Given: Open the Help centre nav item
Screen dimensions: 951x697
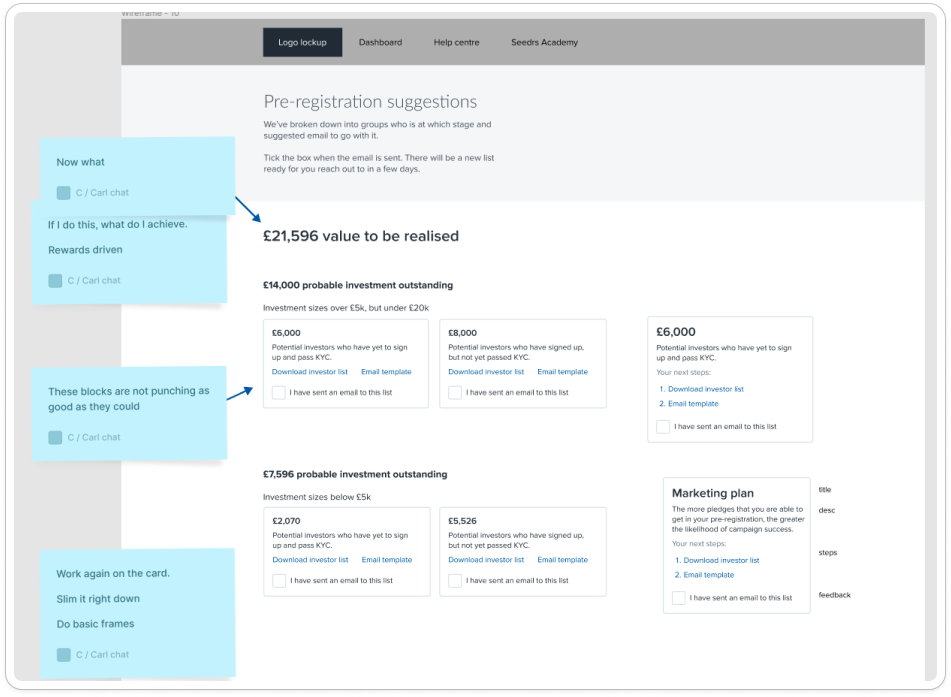Looking at the screenshot, I should [456, 42].
